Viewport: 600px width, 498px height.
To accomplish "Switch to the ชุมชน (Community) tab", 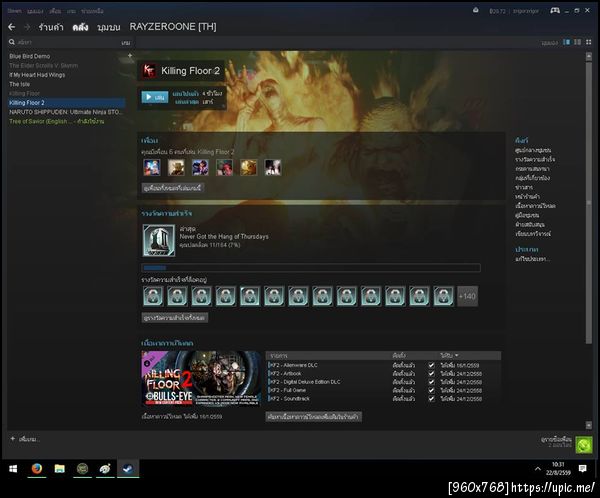I will click(109, 27).
